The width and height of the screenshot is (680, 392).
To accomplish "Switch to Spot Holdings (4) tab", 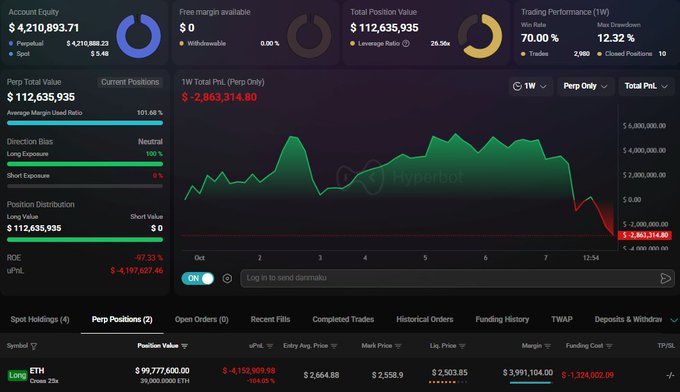I will point(40,320).
